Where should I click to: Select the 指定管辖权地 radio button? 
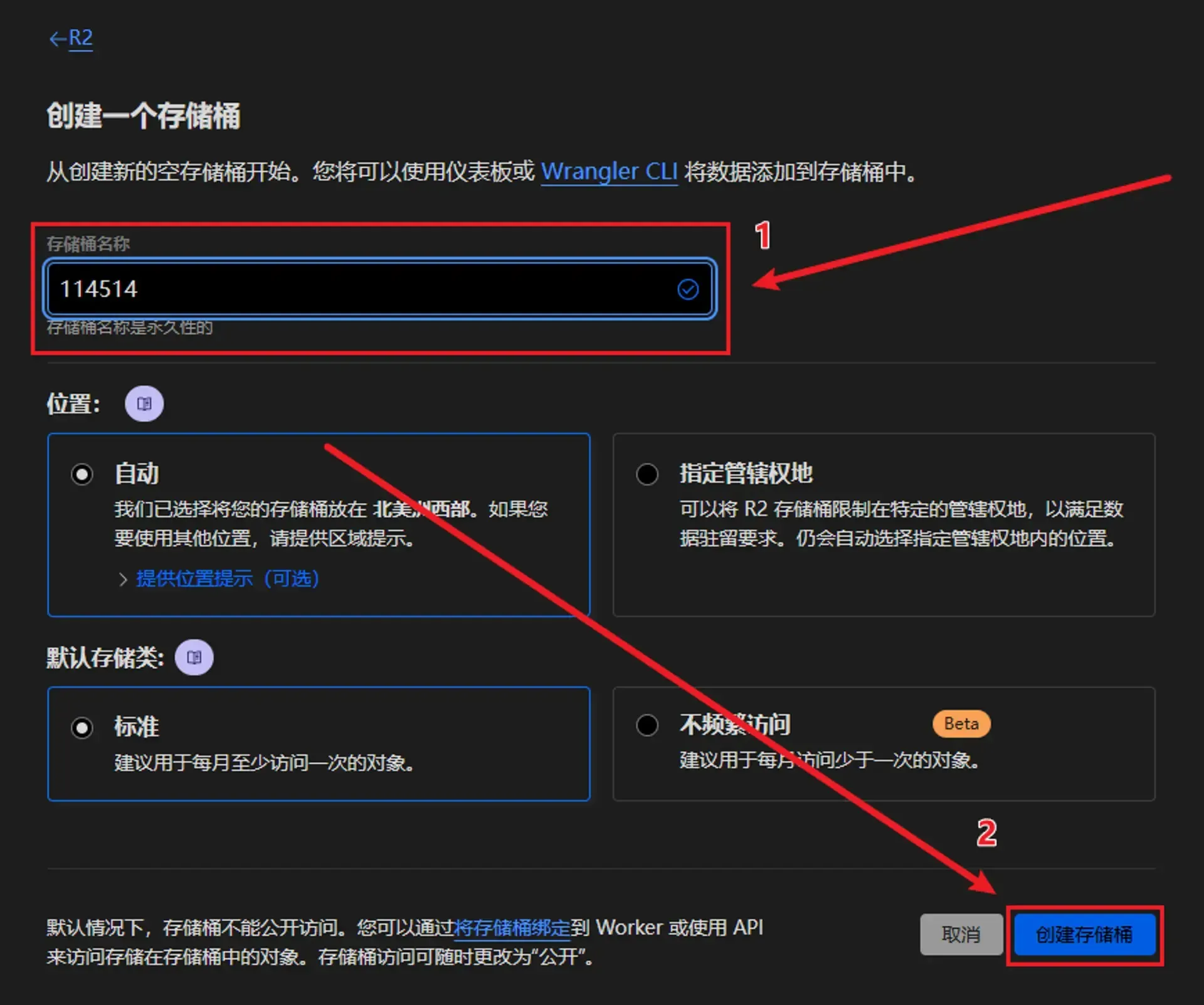[647, 474]
